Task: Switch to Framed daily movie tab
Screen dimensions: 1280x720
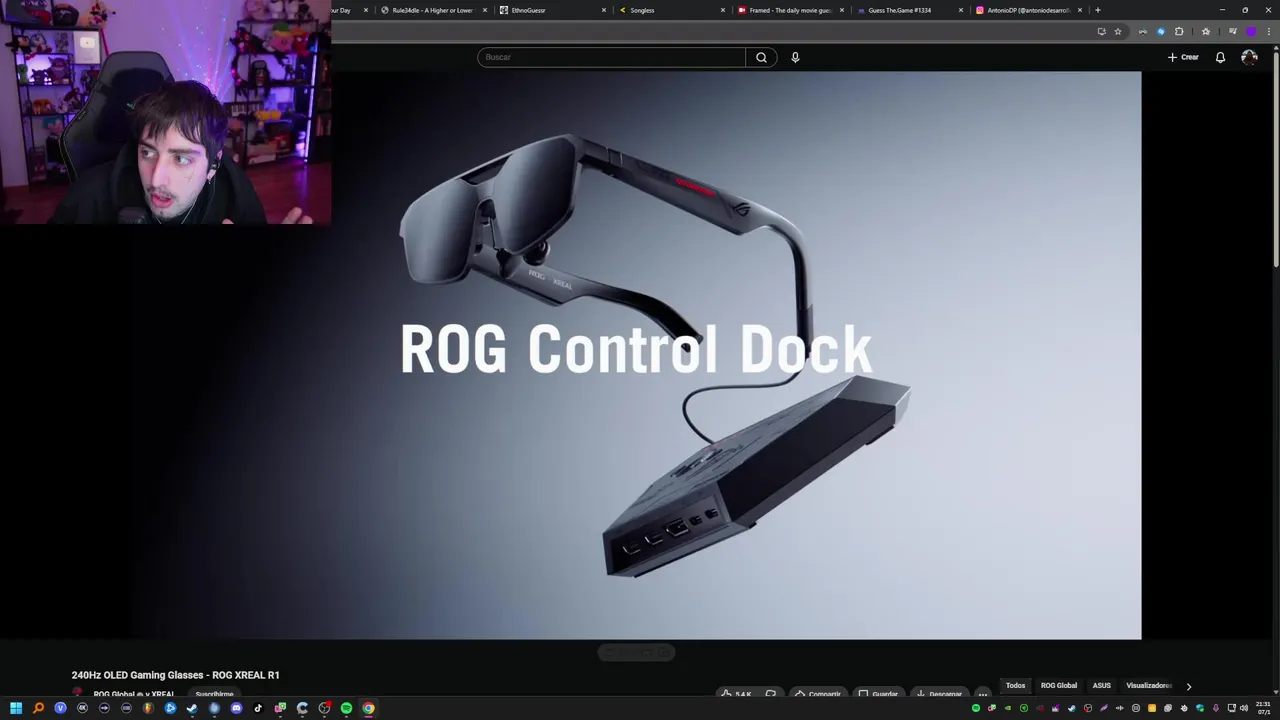Action: click(790, 10)
